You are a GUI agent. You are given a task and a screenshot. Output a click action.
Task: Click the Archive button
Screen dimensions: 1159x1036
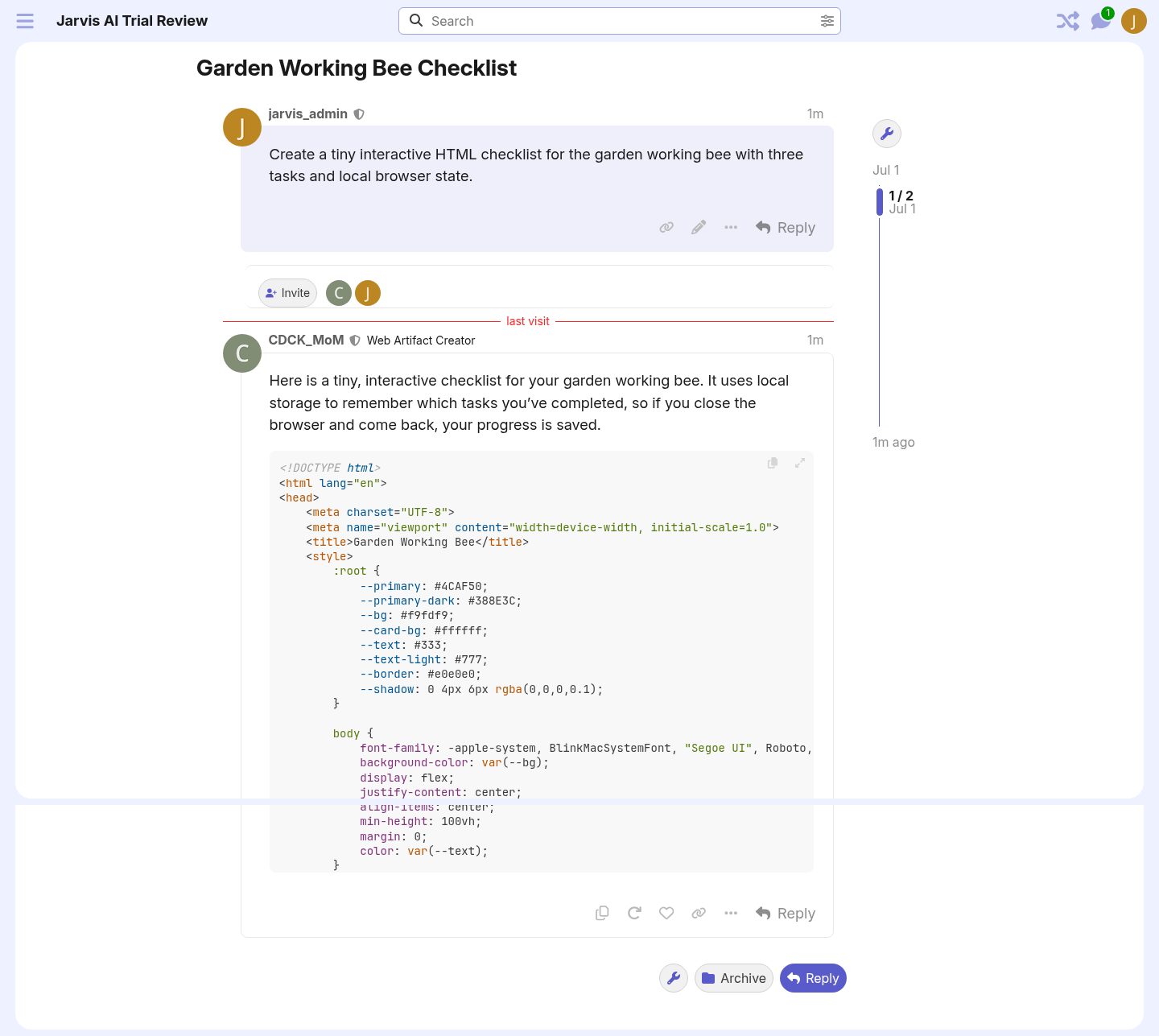point(734,978)
